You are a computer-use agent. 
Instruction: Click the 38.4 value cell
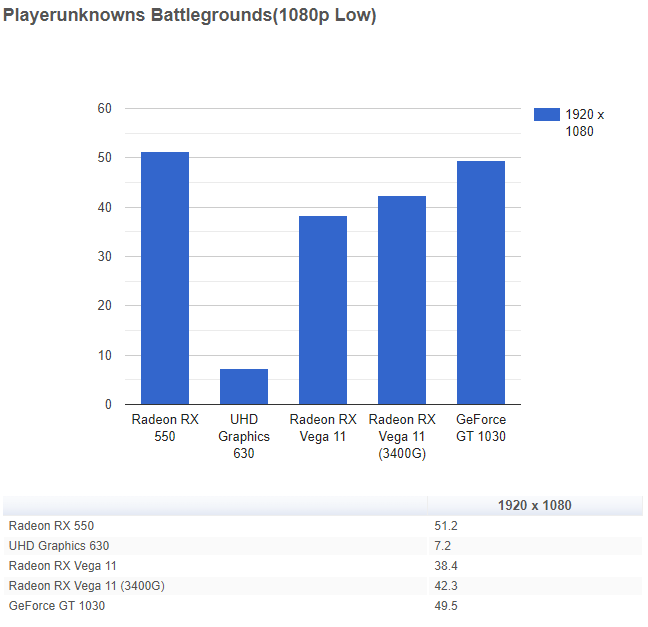[x=446, y=565]
